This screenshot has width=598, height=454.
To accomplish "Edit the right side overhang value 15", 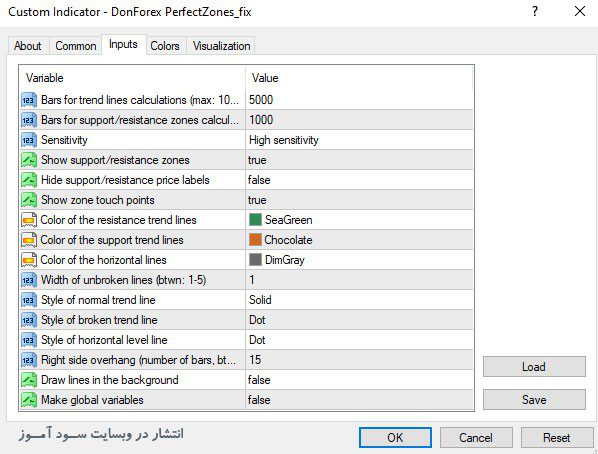I will coord(359,360).
